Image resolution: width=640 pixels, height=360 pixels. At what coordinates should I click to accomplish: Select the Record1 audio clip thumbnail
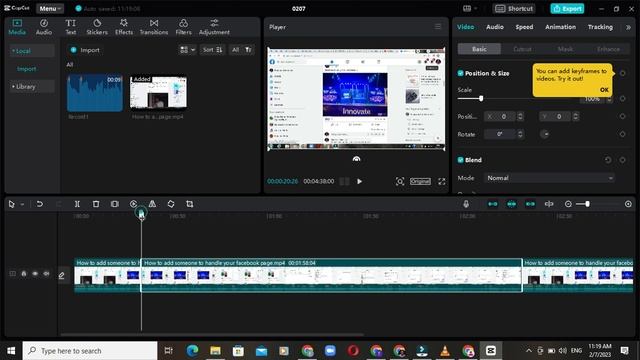[x=95, y=93]
